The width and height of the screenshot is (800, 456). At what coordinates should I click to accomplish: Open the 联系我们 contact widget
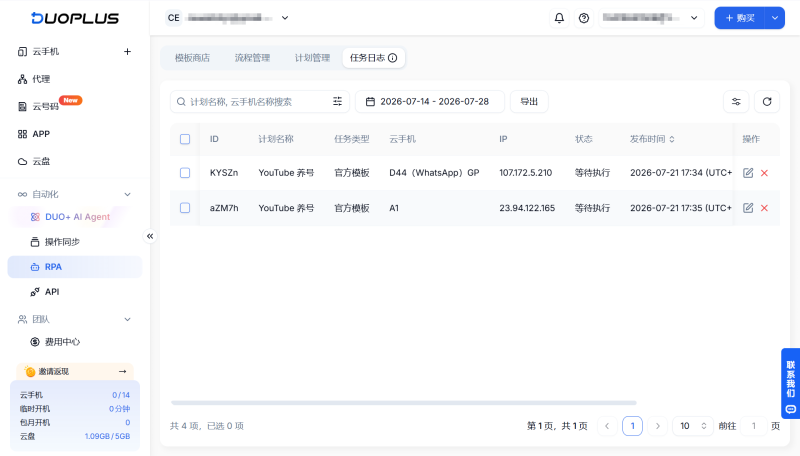coord(790,384)
